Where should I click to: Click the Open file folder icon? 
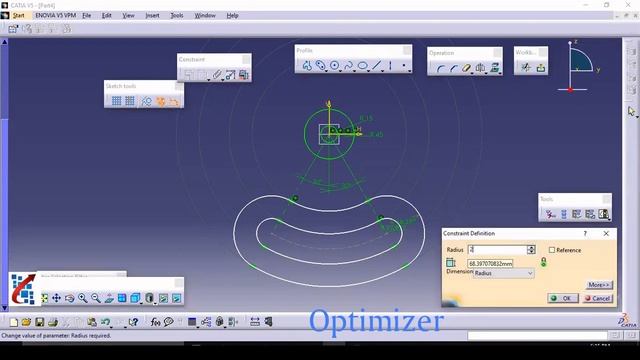click(x=26, y=322)
